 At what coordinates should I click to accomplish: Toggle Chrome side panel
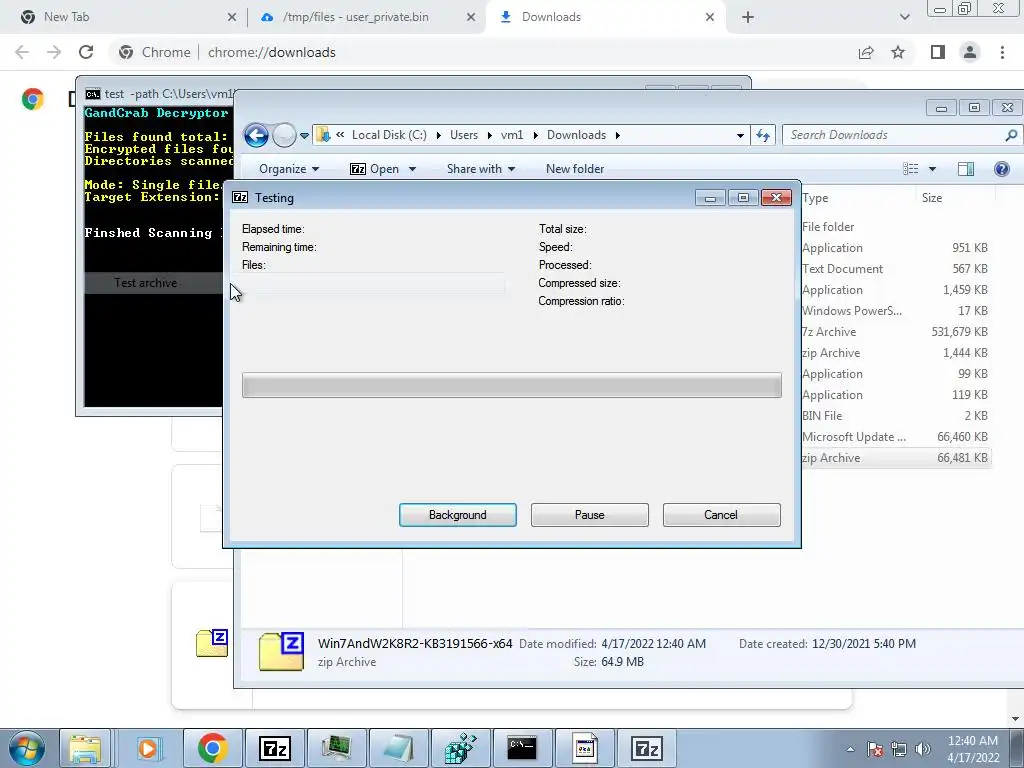[938, 52]
